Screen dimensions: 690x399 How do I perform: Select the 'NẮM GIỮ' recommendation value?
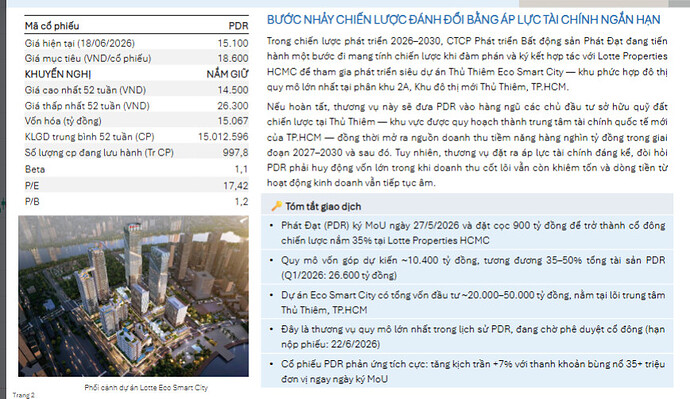(x=228, y=74)
